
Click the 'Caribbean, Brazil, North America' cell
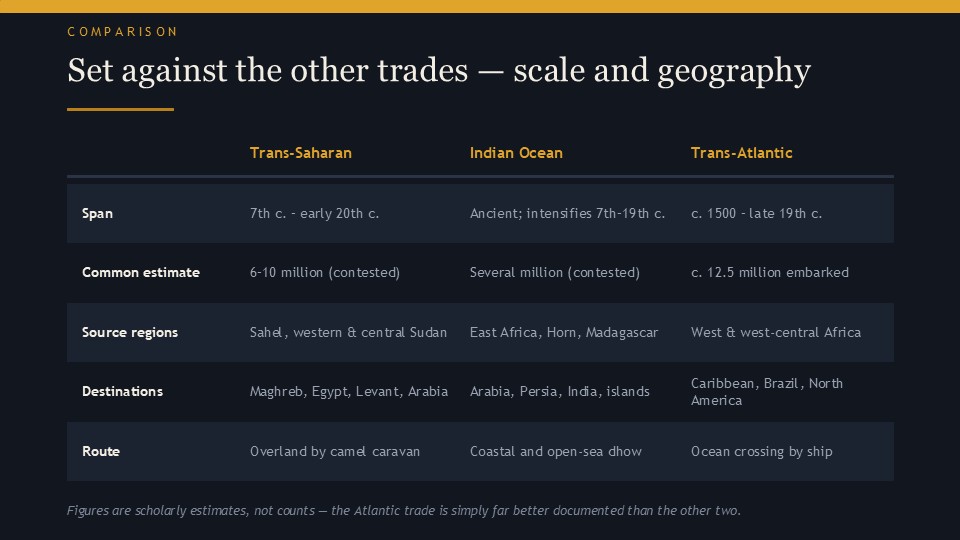(x=767, y=392)
